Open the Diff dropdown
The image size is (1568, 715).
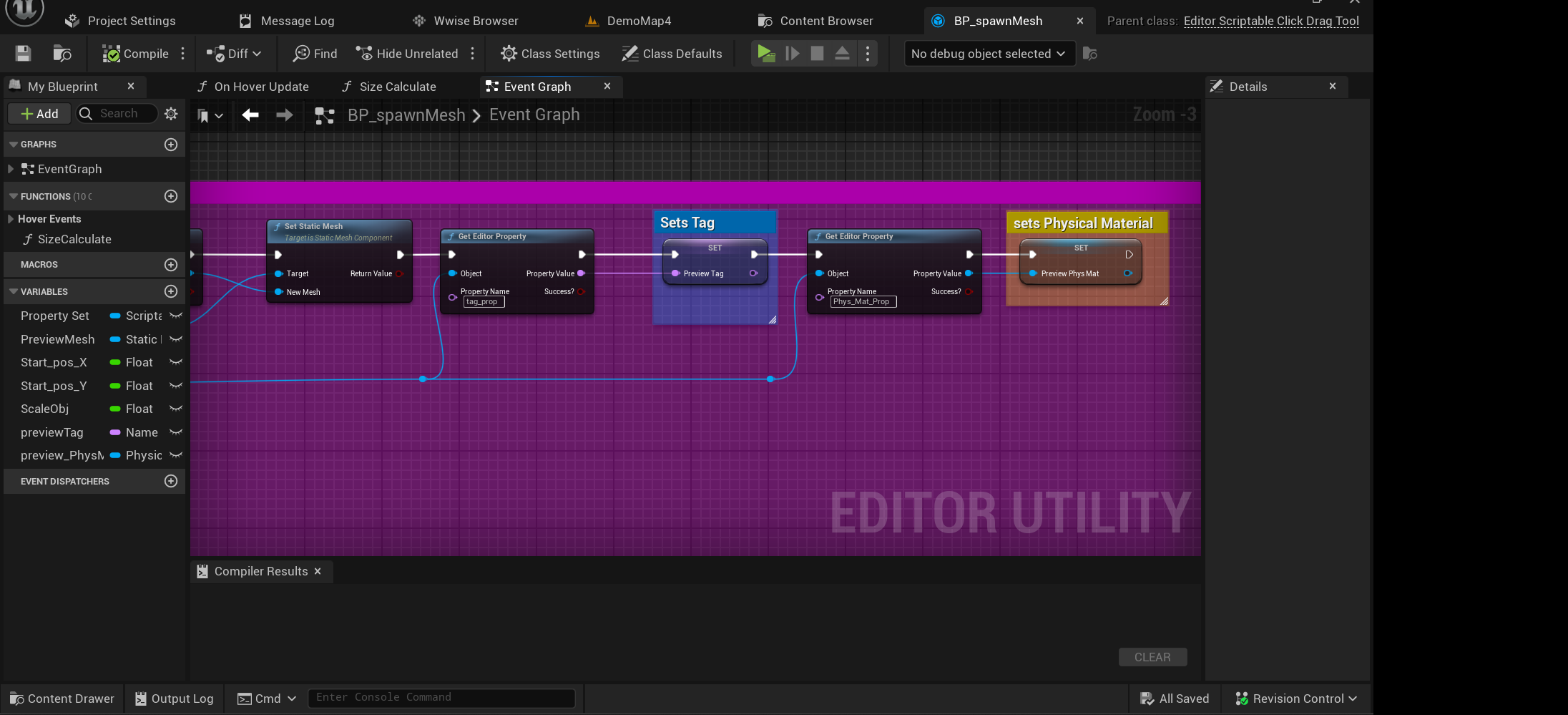[x=234, y=54]
